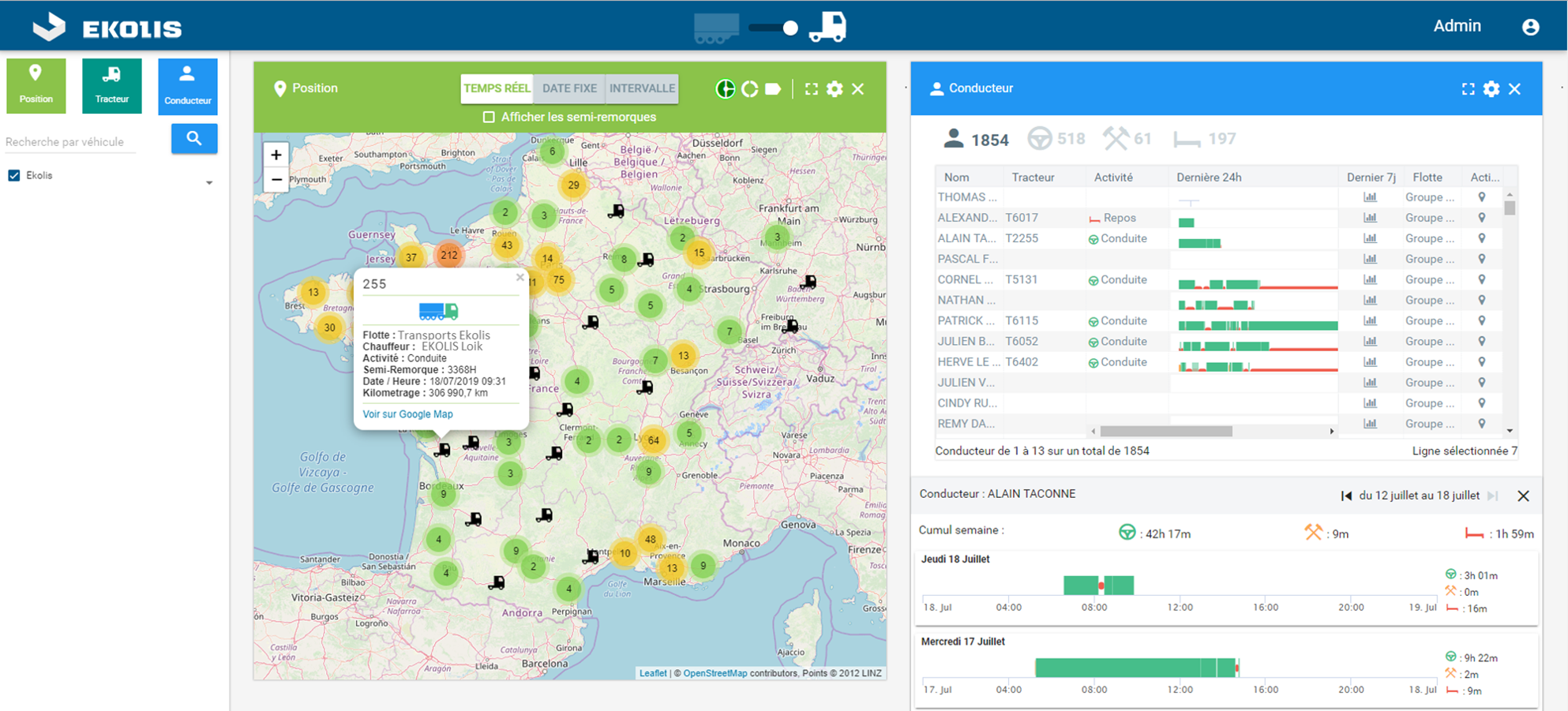Open the Position widget from sidebar

point(36,85)
